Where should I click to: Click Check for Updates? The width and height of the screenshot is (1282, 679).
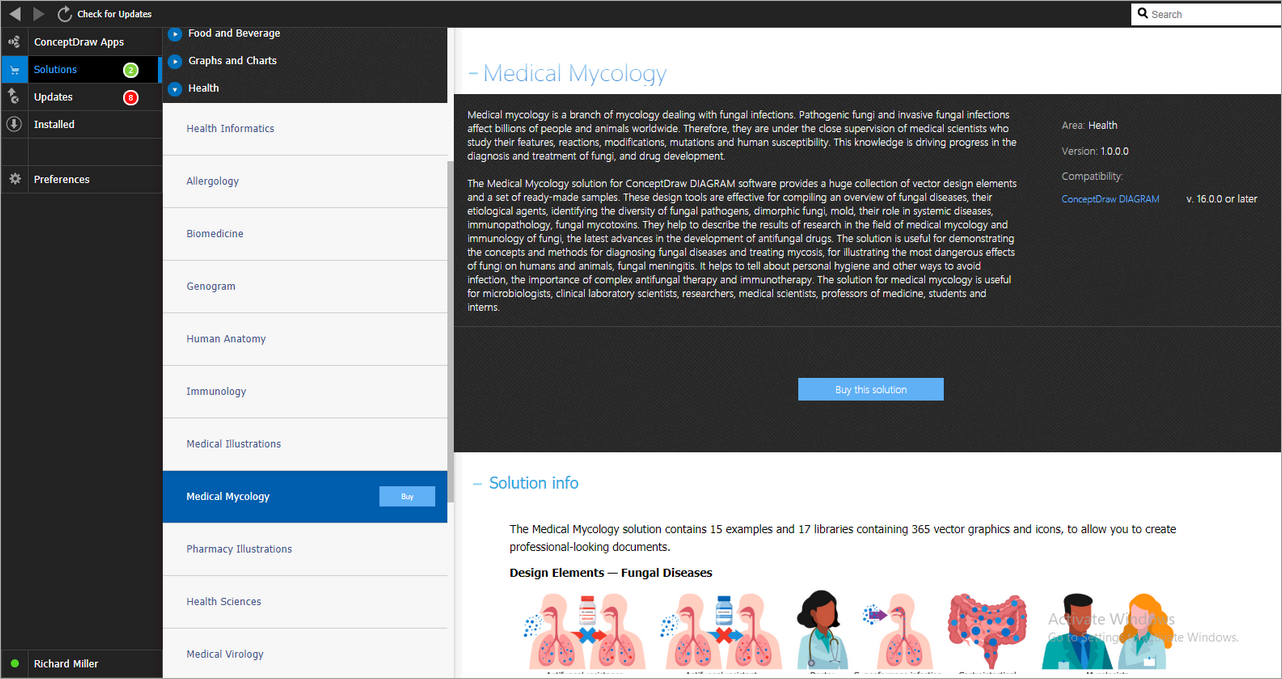tap(114, 14)
